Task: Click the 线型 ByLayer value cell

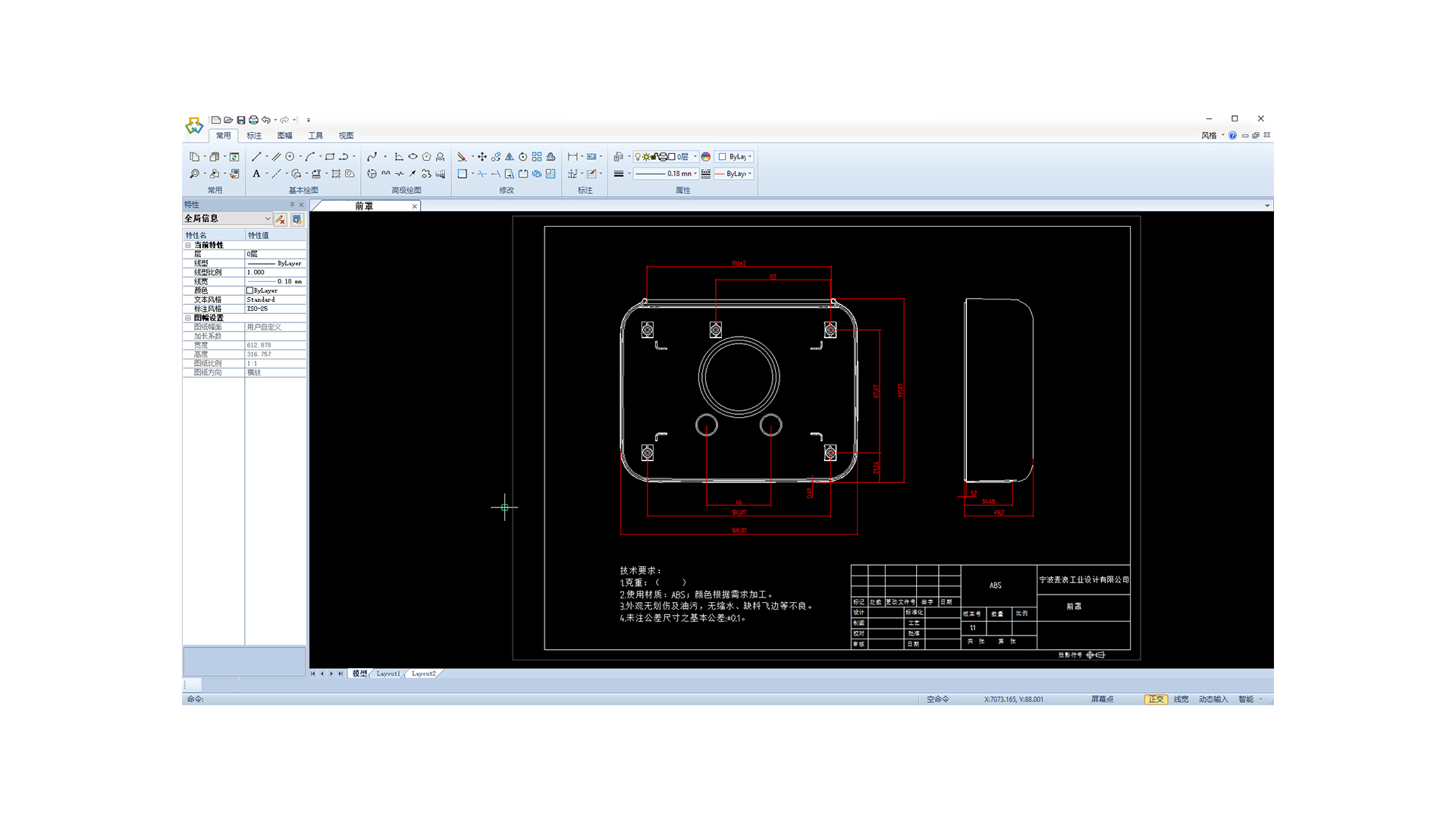Action: point(275,263)
